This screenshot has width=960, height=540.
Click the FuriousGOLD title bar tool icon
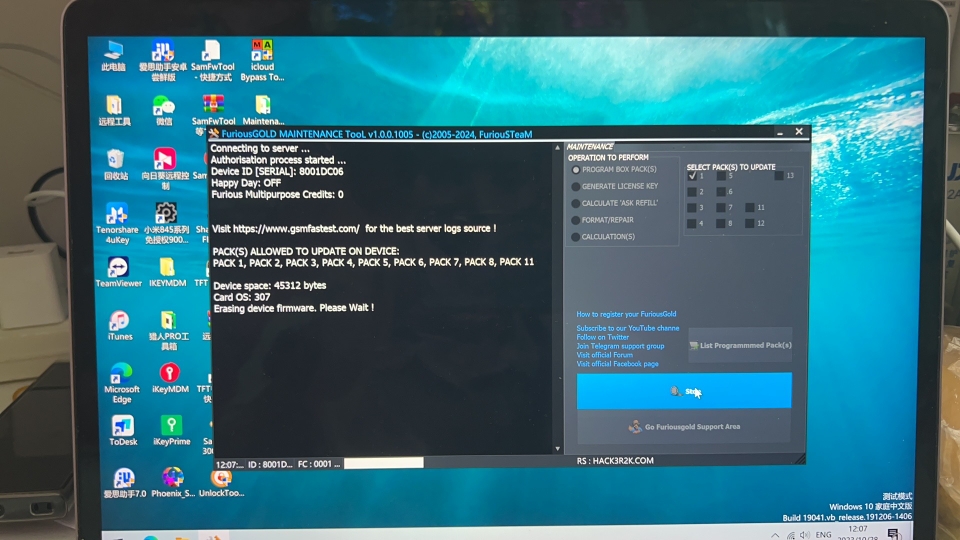click(214, 133)
